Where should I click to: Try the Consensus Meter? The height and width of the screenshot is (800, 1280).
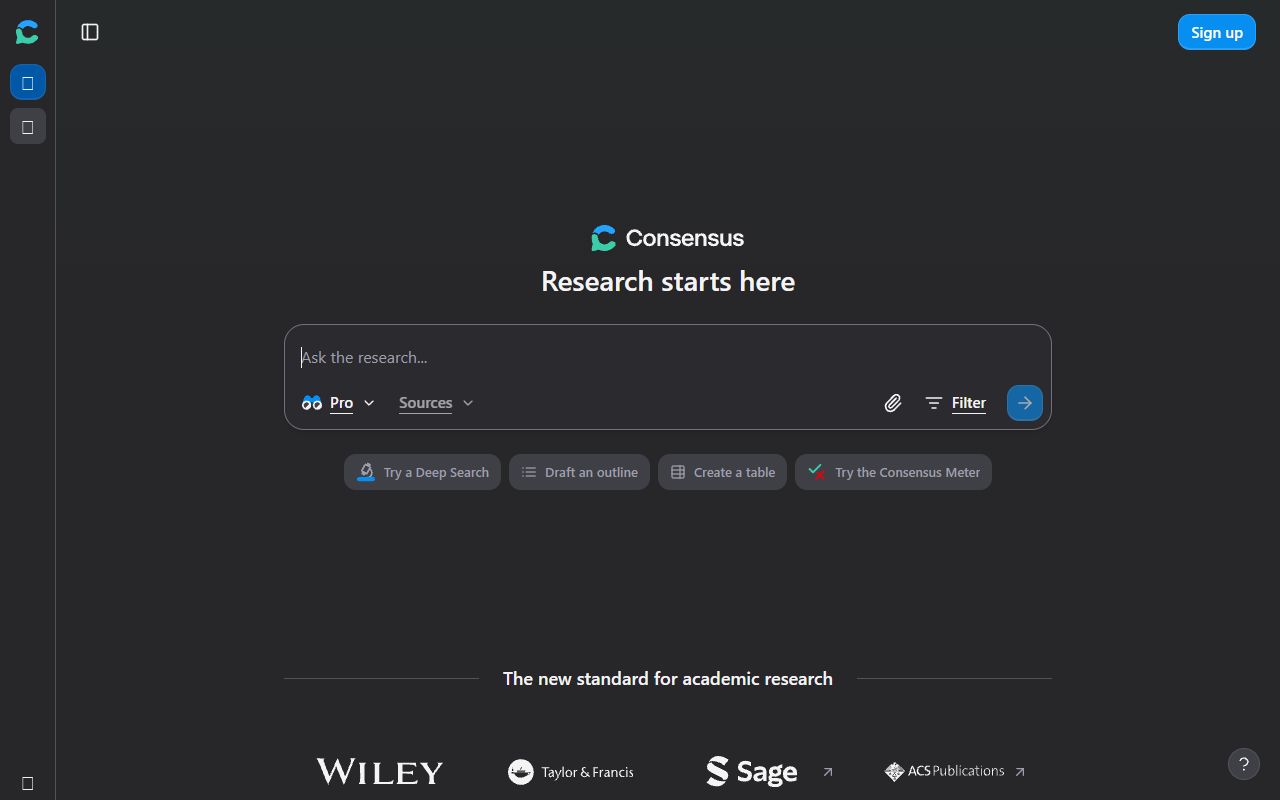(x=893, y=471)
